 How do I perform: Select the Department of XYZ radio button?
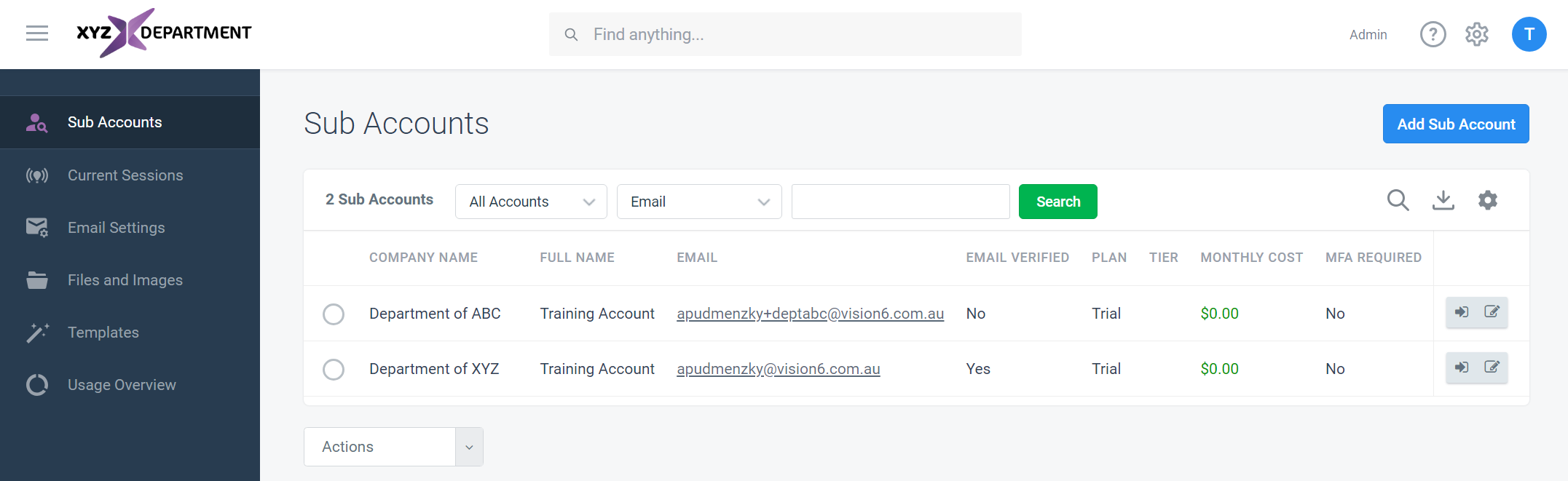pos(334,370)
